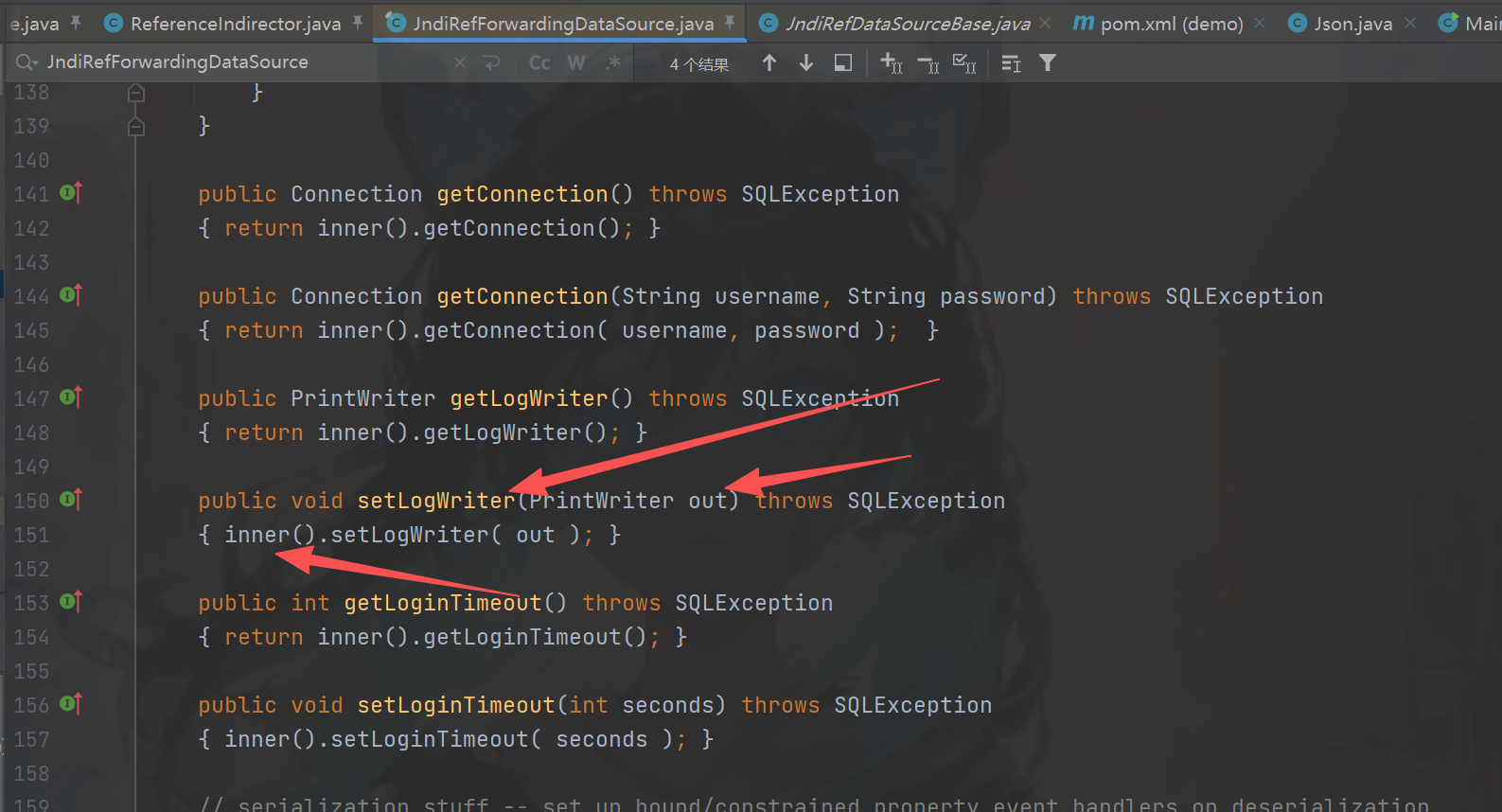The image size is (1502, 812).
Task: Select all search occurrences
Action: pyautogui.click(x=964, y=63)
